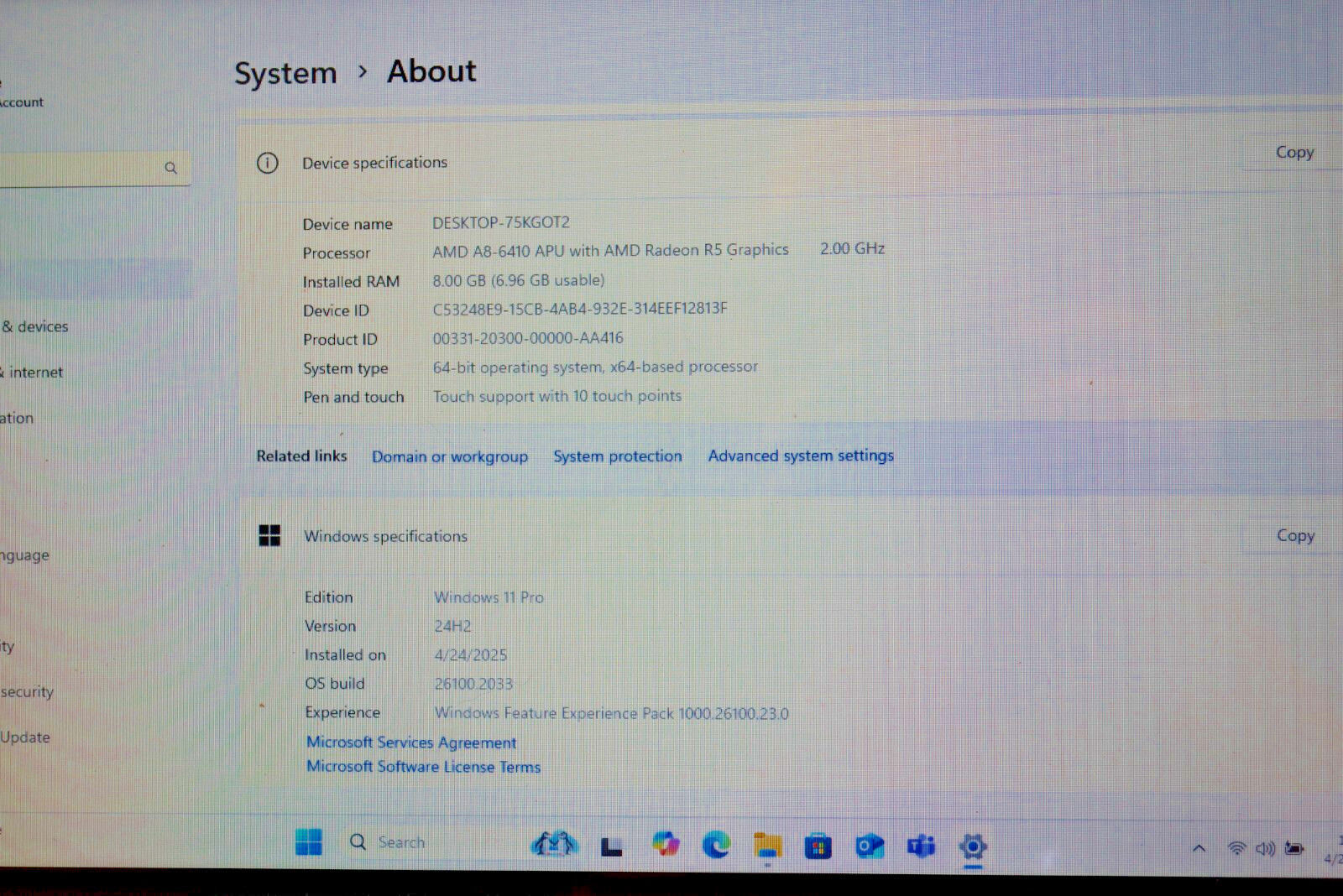Copy the Windows specifications

tap(1294, 535)
